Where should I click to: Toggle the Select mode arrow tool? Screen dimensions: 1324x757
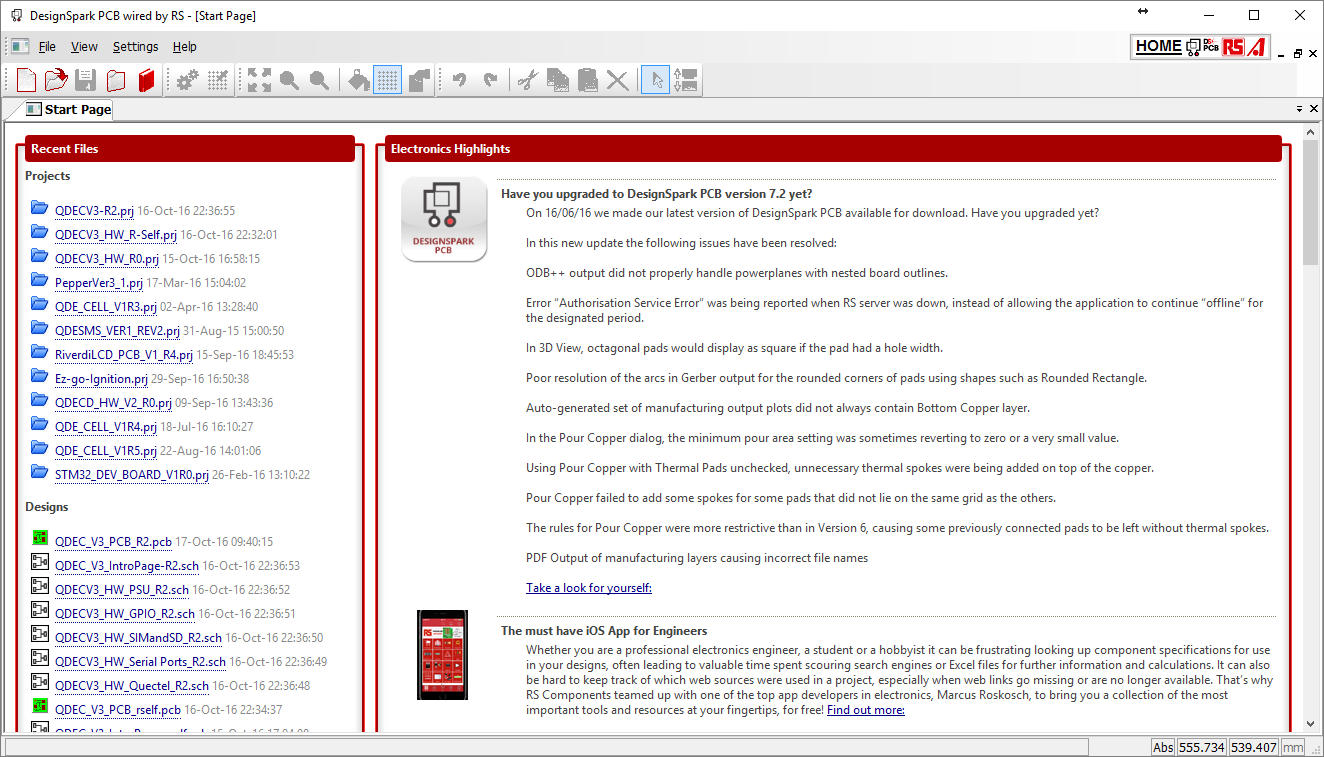[655, 81]
